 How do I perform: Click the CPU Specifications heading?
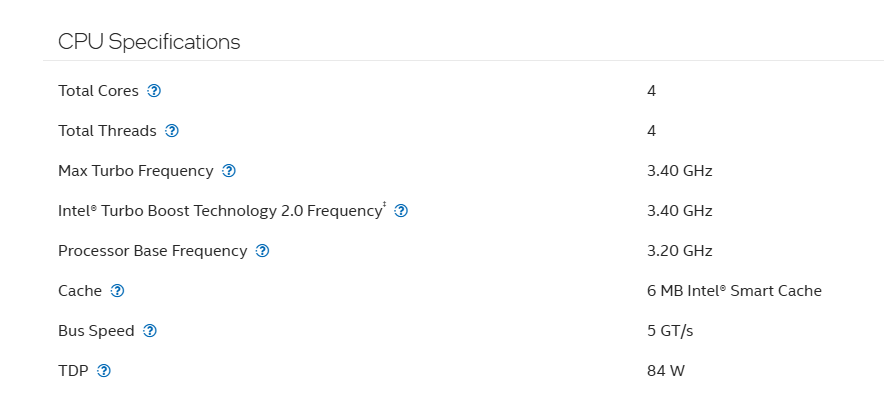point(149,42)
